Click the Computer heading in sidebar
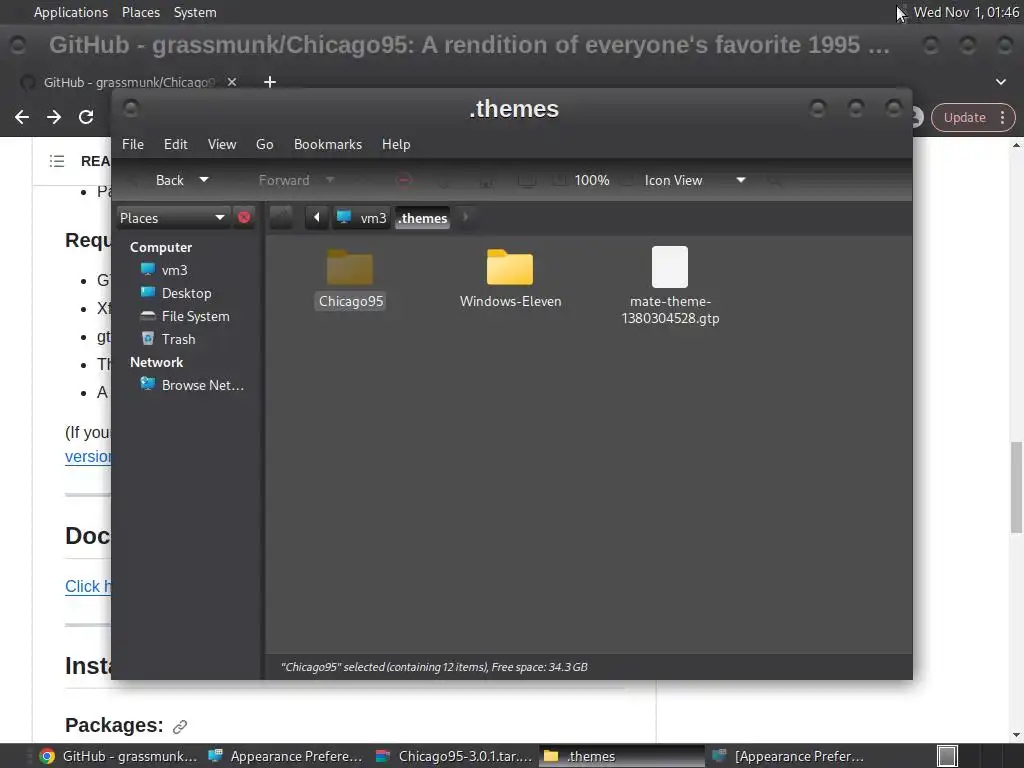Viewport: 1024px width, 768px height. [161, 247]
